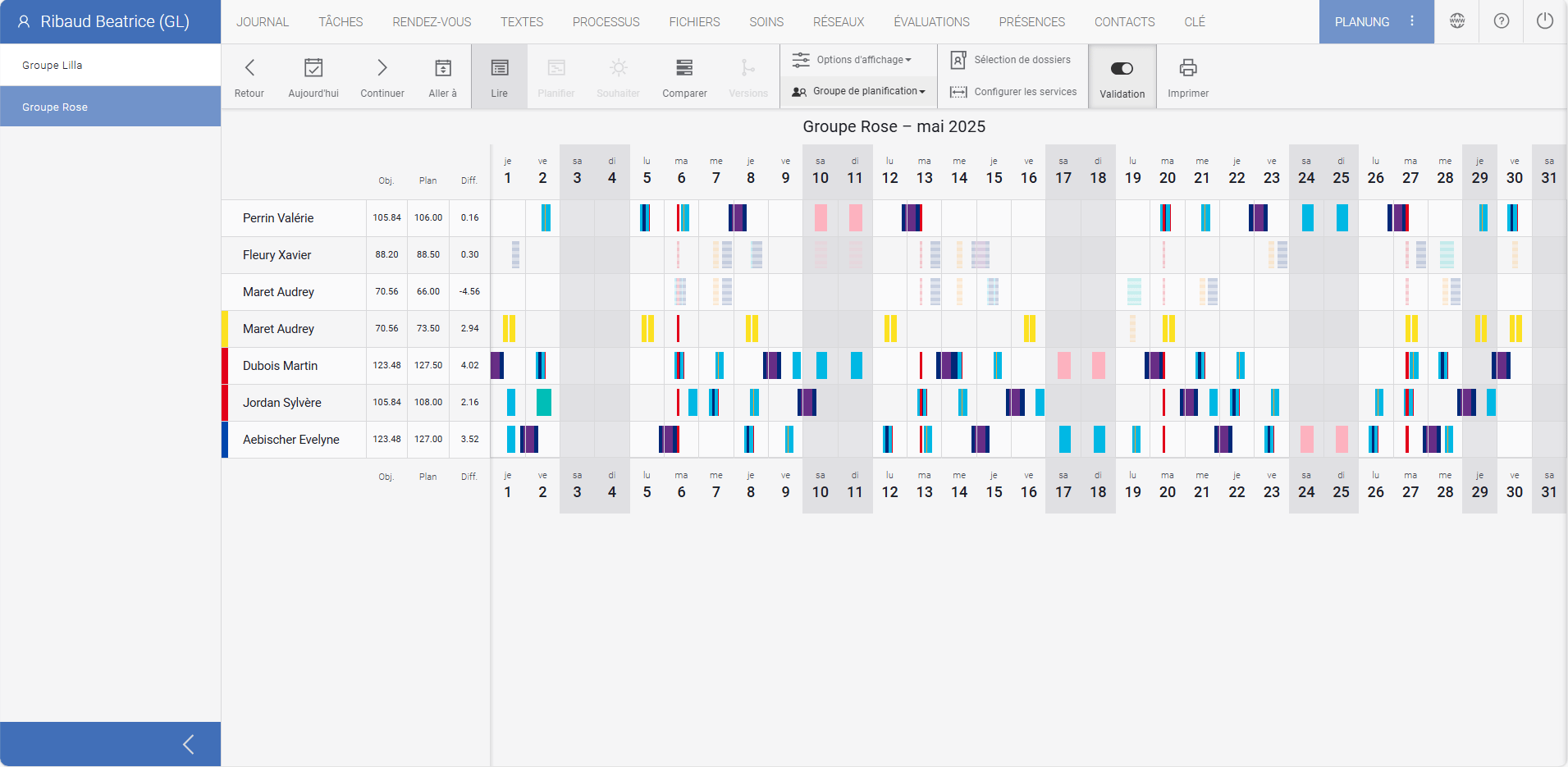Click the power logout icon
Image resolution: width=1568 pixels, height=767 pixels.
point(1546,21)
